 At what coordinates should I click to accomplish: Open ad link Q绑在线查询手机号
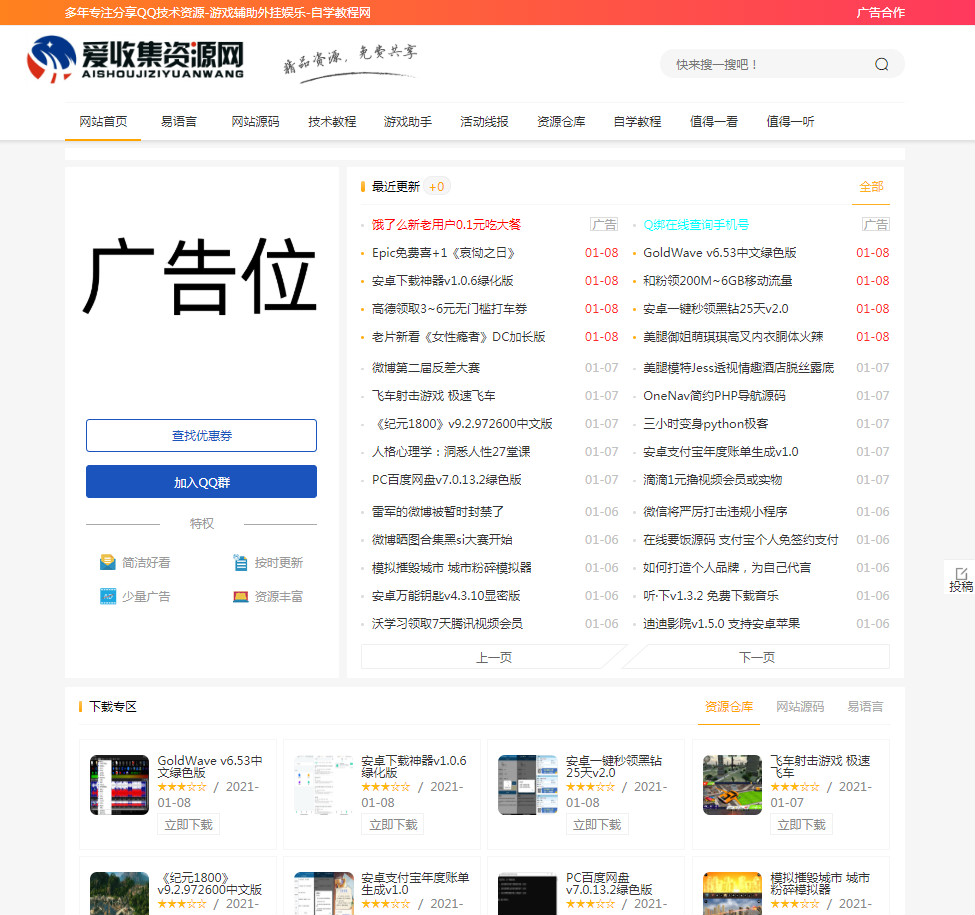[x=696, y=224]
